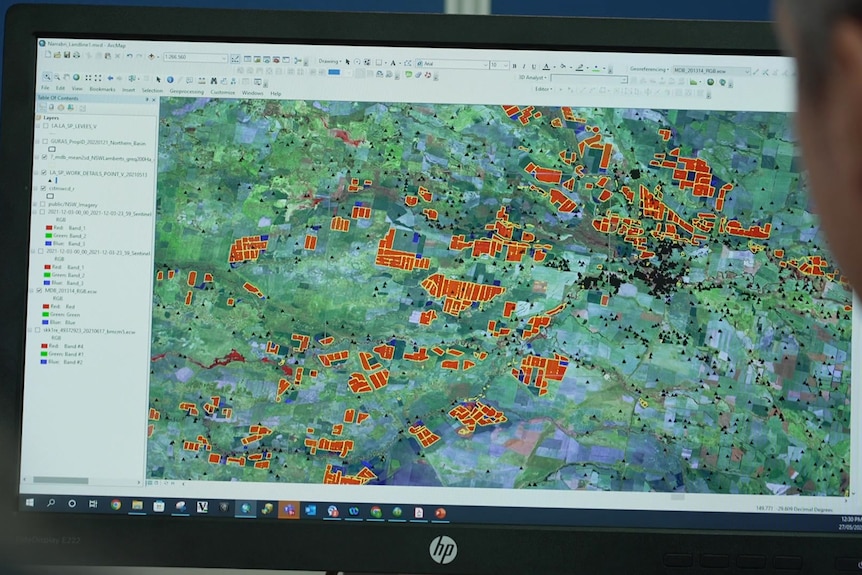Uncheck the cstmwcd_r layer
This screenshot has height=575, width=862.
43,188
